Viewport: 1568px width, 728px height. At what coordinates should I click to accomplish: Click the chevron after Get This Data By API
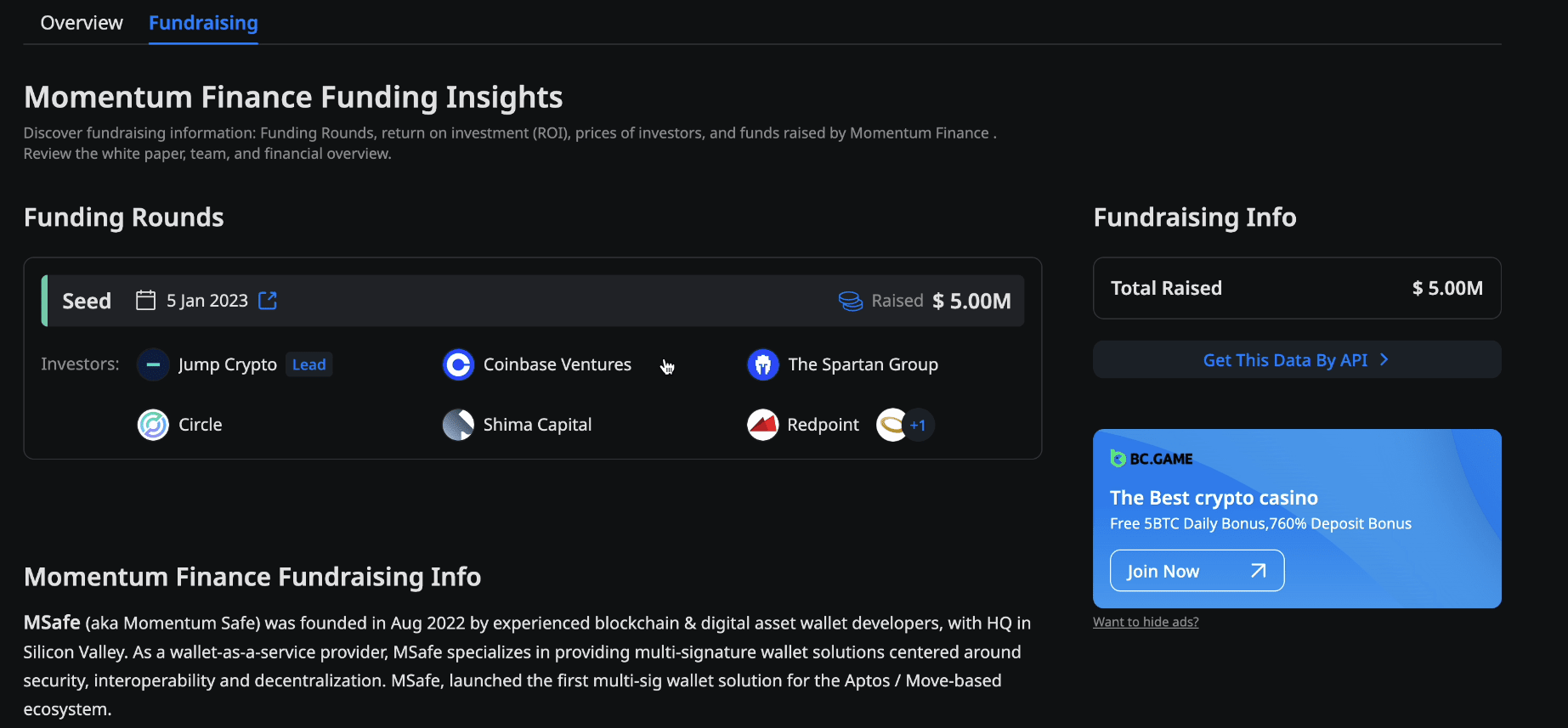pyautogui.click(x=1384, y=360)
